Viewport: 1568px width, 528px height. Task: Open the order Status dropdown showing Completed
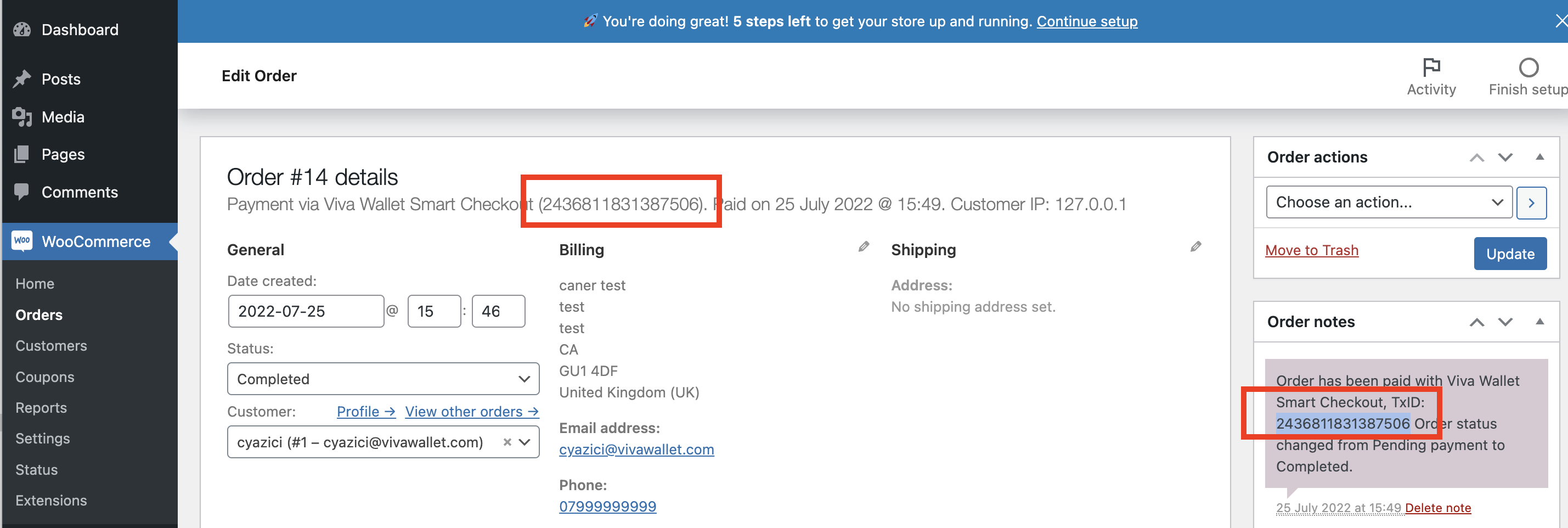(x=383, y=378)
